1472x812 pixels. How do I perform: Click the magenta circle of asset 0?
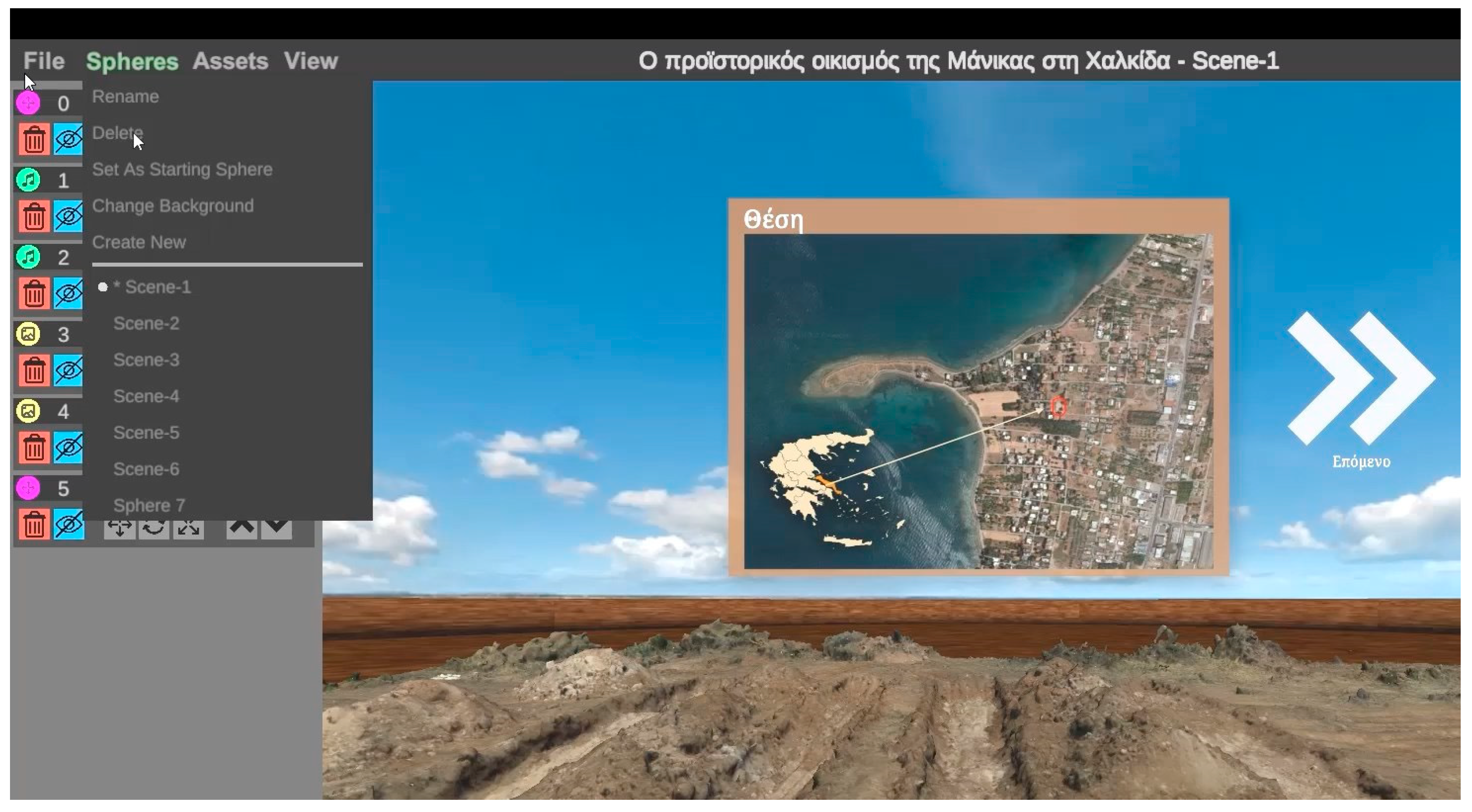point(28,103)
